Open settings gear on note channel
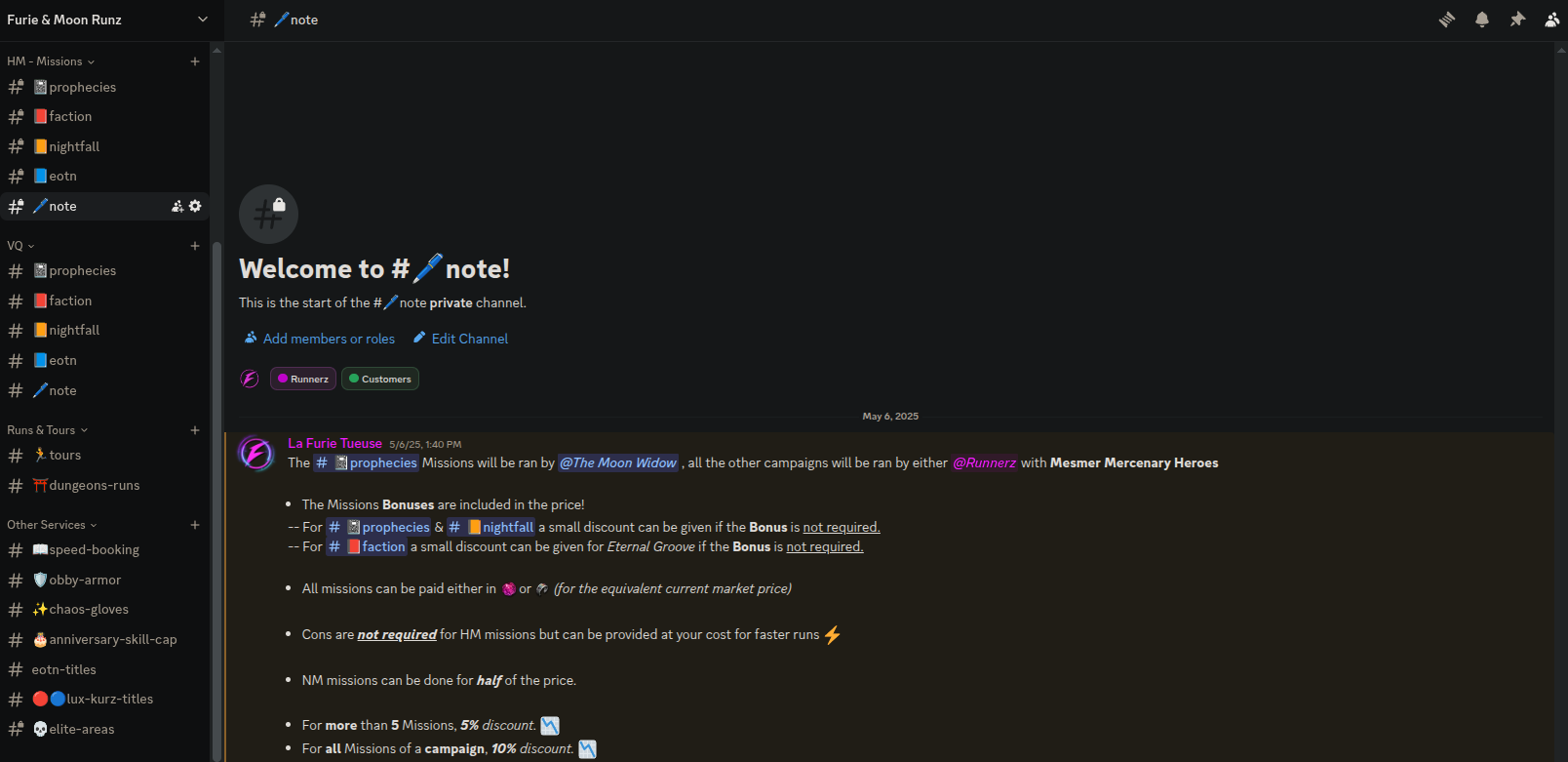Viewport: 1568px width, 762px height. [x=195, y=206]
